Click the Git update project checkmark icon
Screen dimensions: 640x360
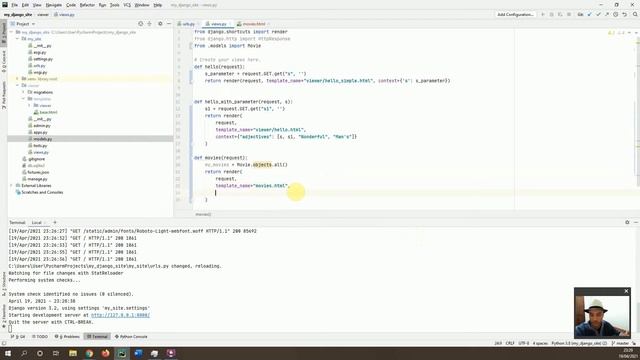[589, 14]
